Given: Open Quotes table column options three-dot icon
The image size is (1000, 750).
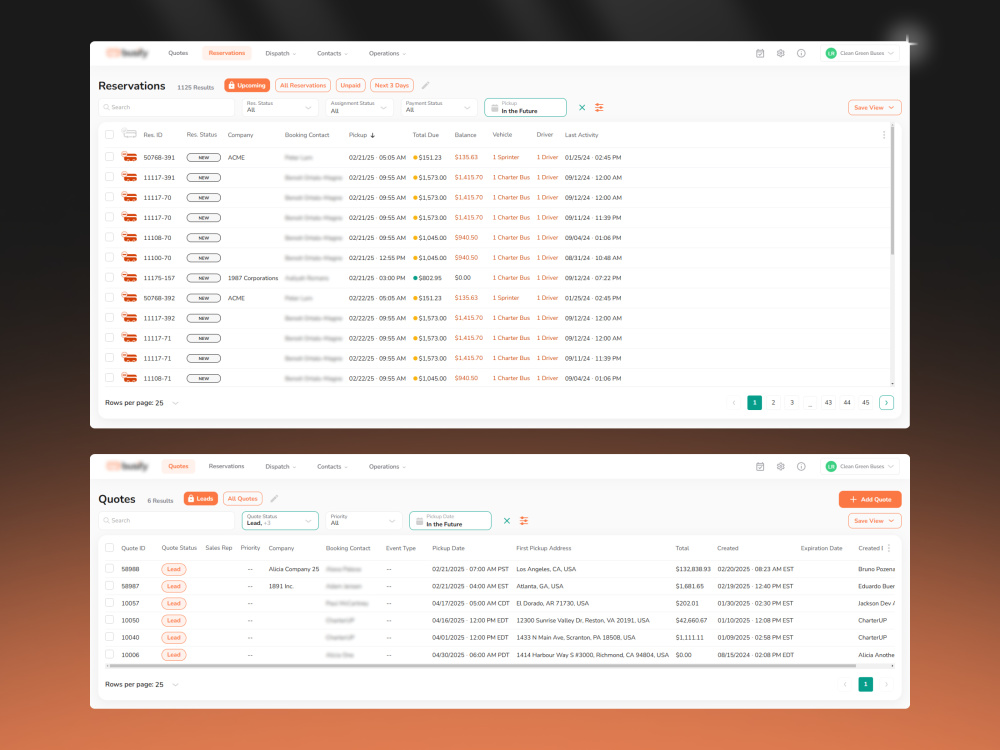Looking at the screenshot, I should click(888, 548).
